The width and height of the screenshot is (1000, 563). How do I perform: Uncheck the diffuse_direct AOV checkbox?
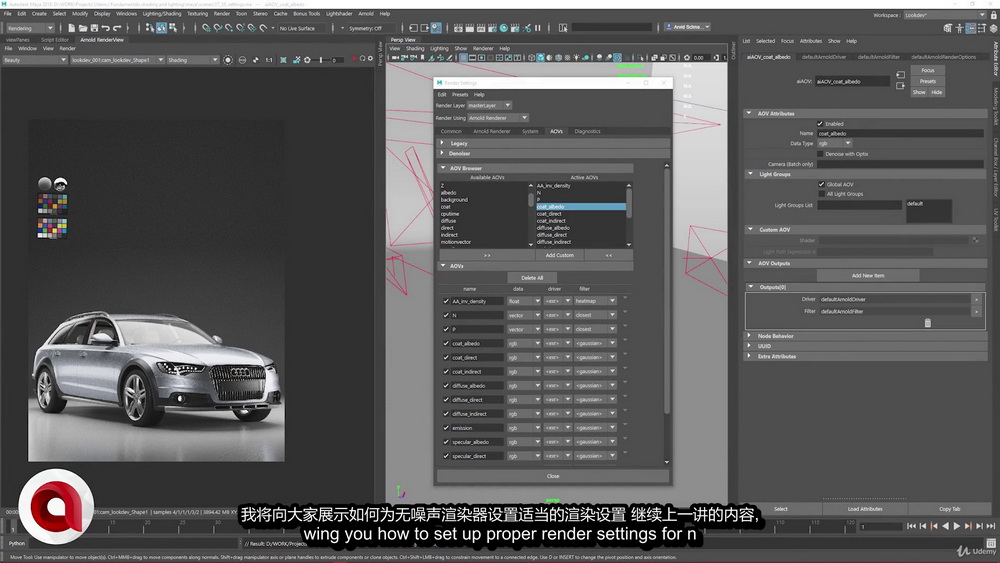[446, 400]
